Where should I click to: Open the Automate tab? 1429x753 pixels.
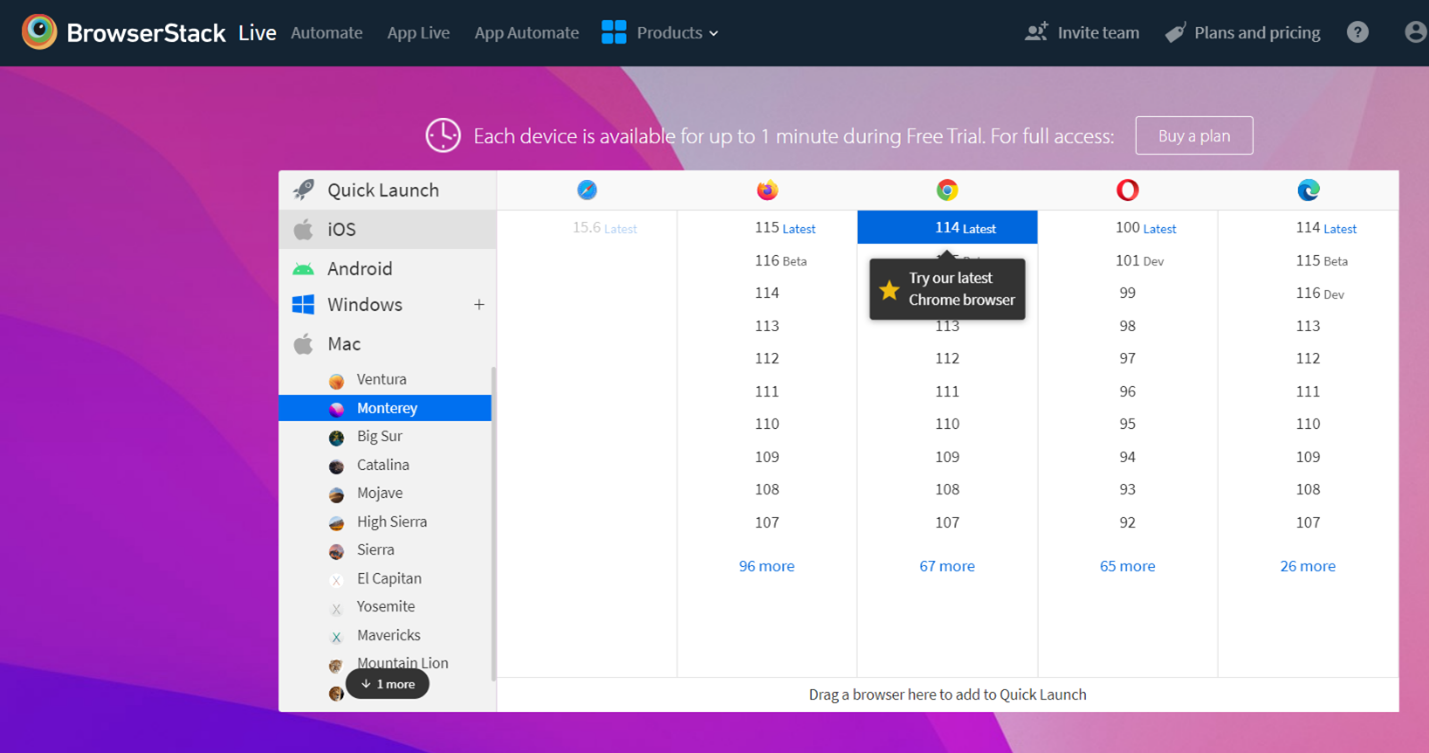click(x=327, y=33)
